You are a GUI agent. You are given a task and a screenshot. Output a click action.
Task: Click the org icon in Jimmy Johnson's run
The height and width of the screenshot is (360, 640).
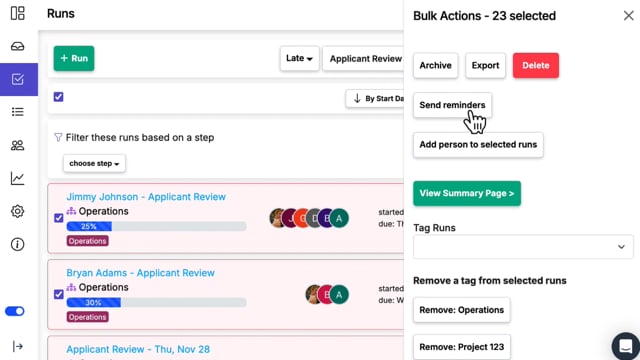(x=71, y=211)
